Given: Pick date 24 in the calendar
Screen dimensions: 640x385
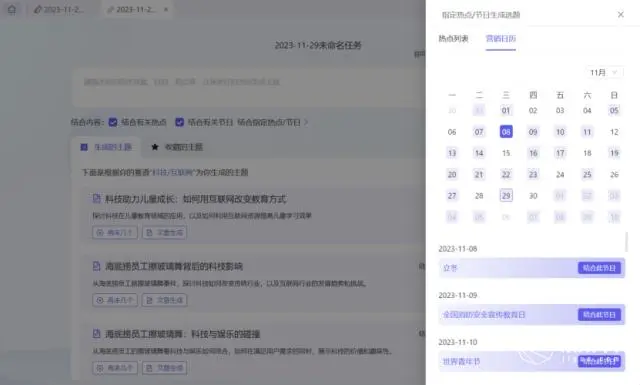Looking at the screenshot, I should (x=560, y=174).
